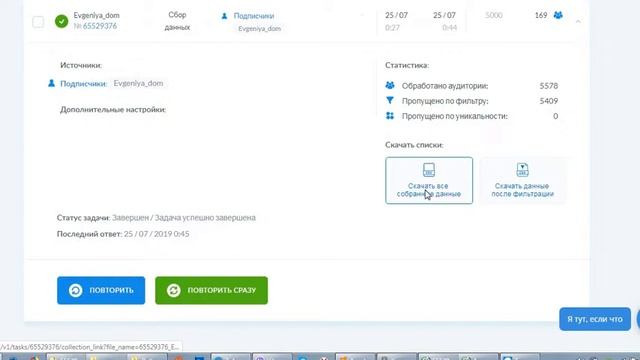The image size is (640, 360).
Task: Click the result count 169
Action: [x=541, y=15]
